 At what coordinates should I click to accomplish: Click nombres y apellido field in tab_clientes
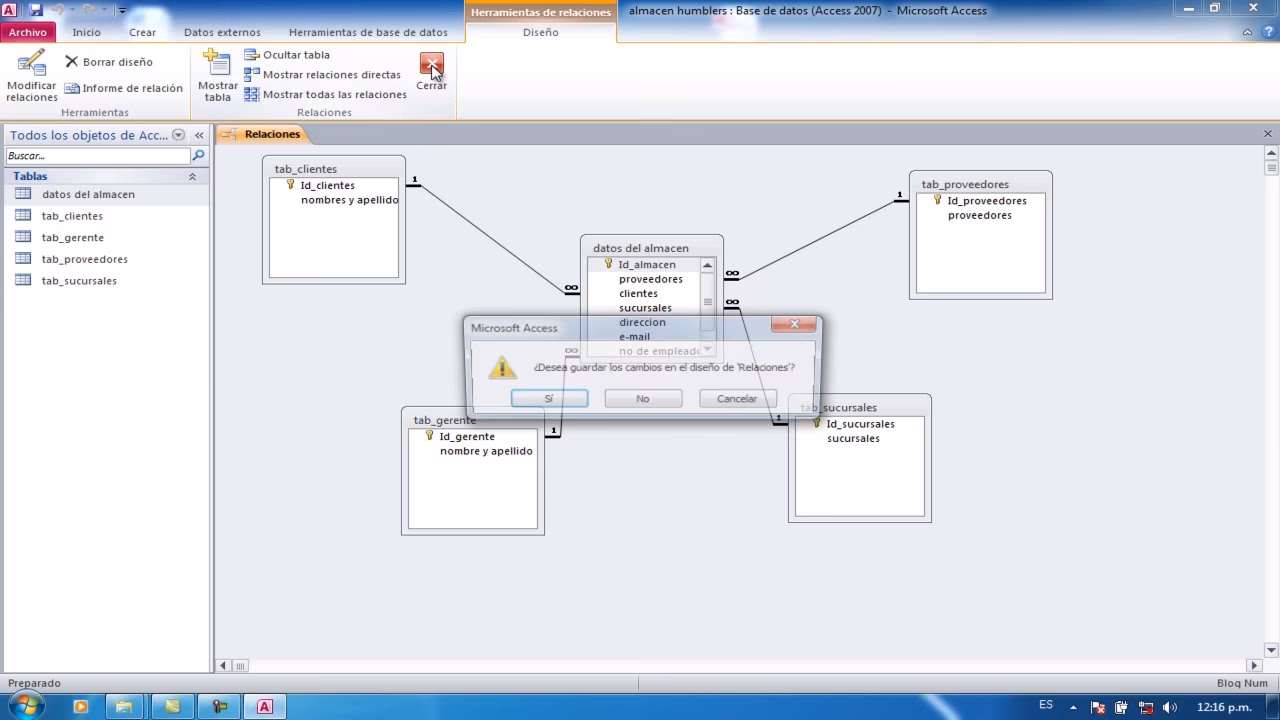click(x=349, y=200)
